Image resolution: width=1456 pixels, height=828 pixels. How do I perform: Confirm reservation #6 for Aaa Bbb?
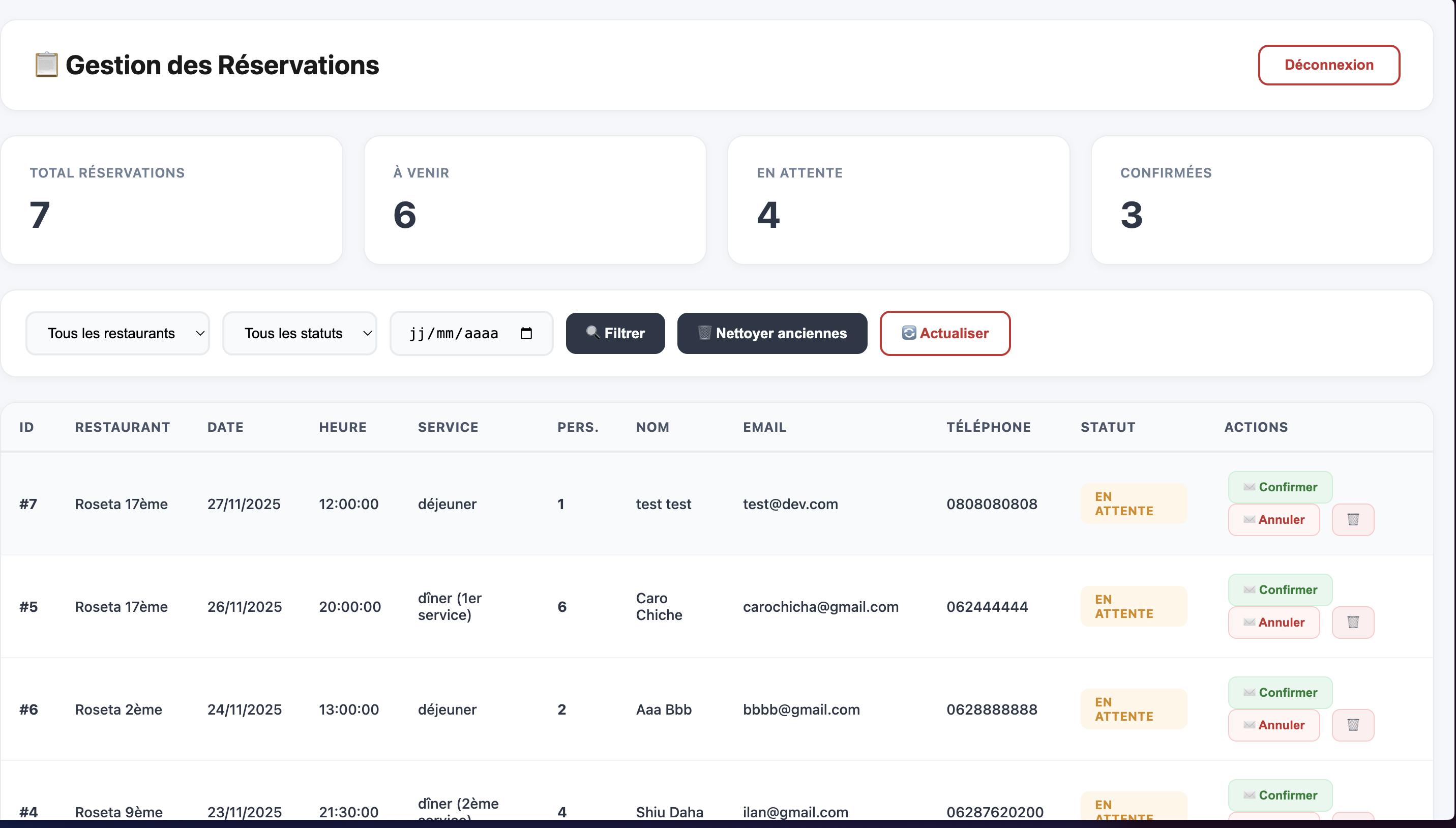point(1280,692)
